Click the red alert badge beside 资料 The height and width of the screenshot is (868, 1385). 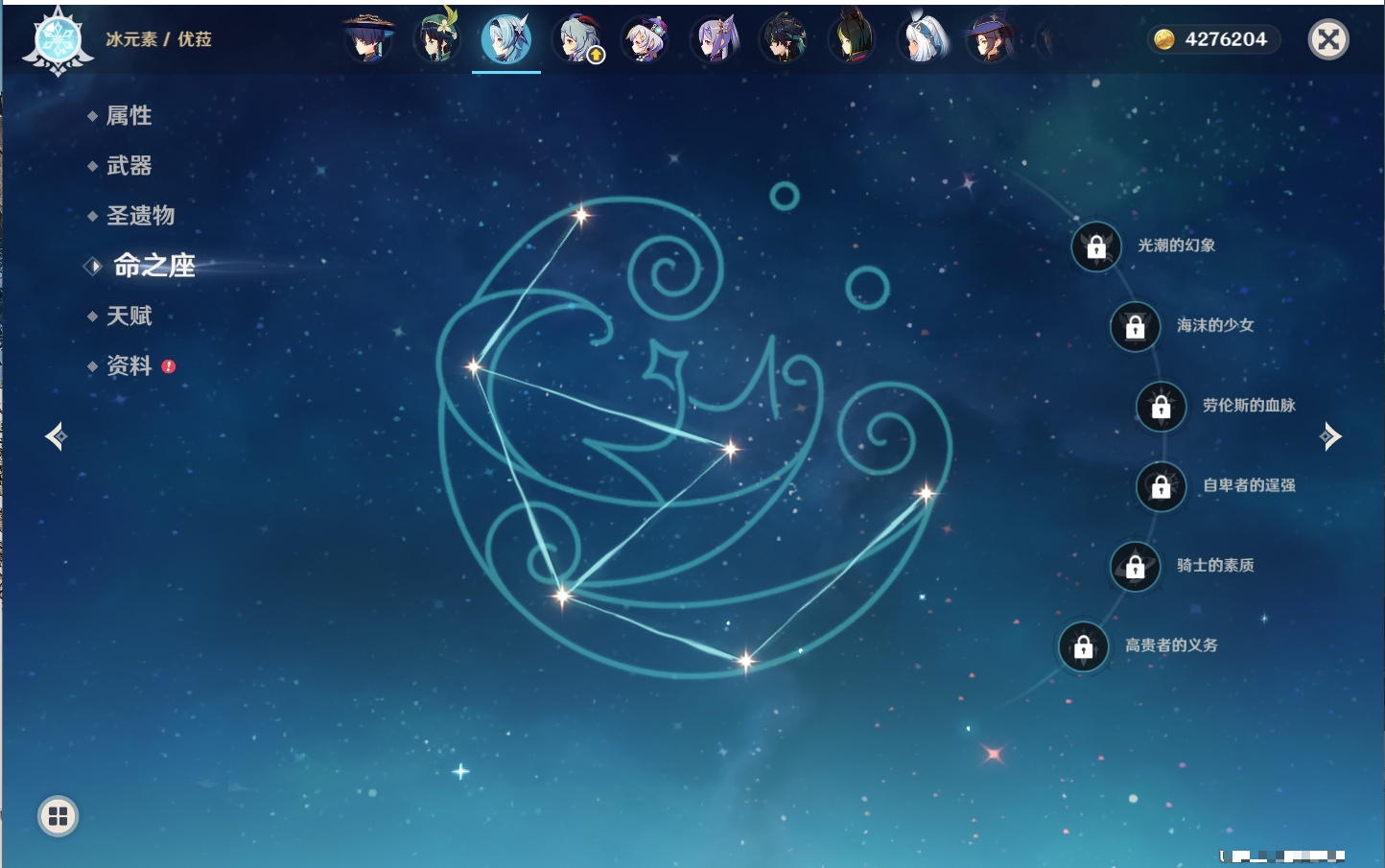(x=169, y=366)
